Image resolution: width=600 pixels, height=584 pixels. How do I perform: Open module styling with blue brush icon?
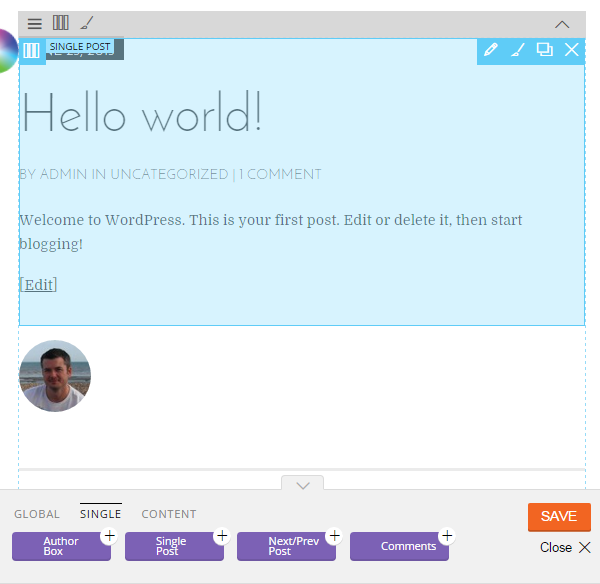(x=518, y=50)
